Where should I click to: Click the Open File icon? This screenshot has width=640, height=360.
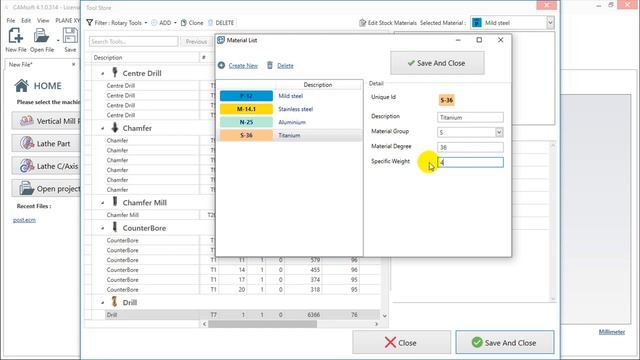[41, 36]
